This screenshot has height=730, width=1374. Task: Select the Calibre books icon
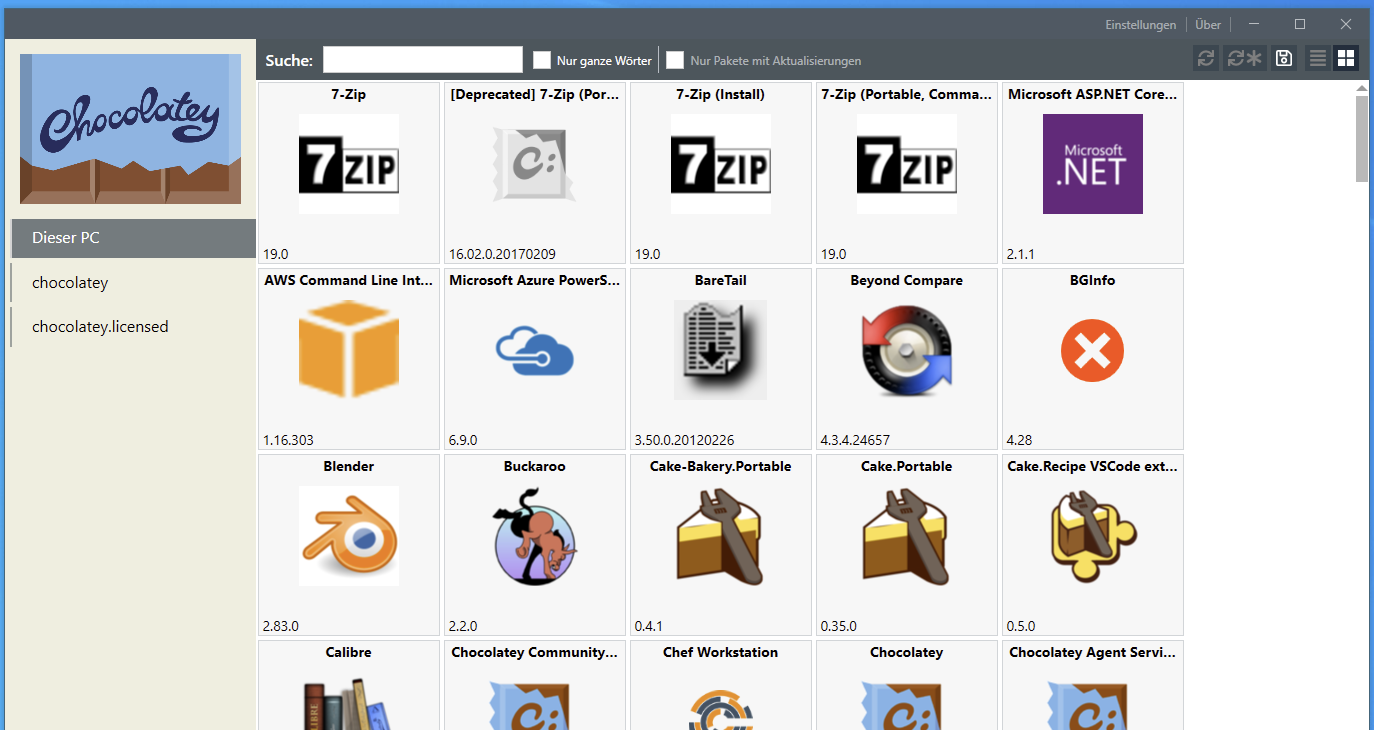click(349, 702)
